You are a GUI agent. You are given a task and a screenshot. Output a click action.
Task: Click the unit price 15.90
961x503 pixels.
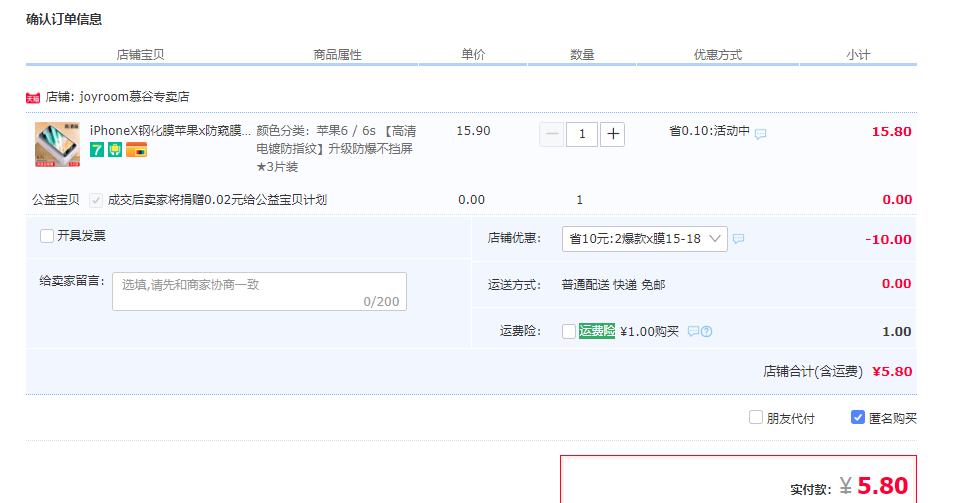click(x=473, y=131)
